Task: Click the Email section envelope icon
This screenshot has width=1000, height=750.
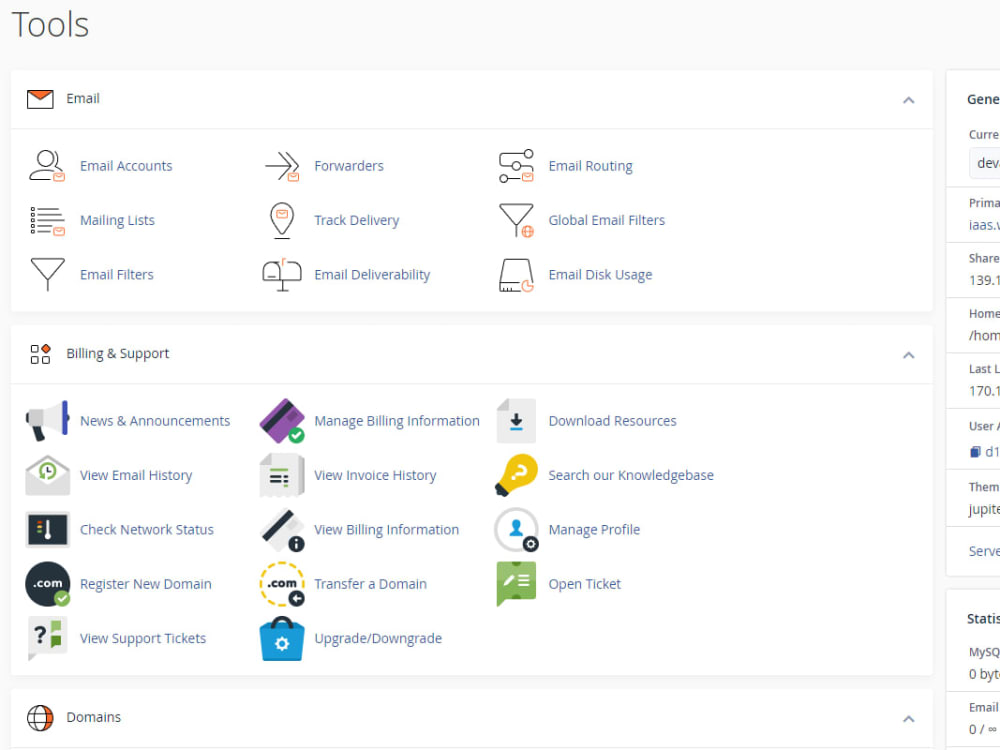Action: pos(40,99)
